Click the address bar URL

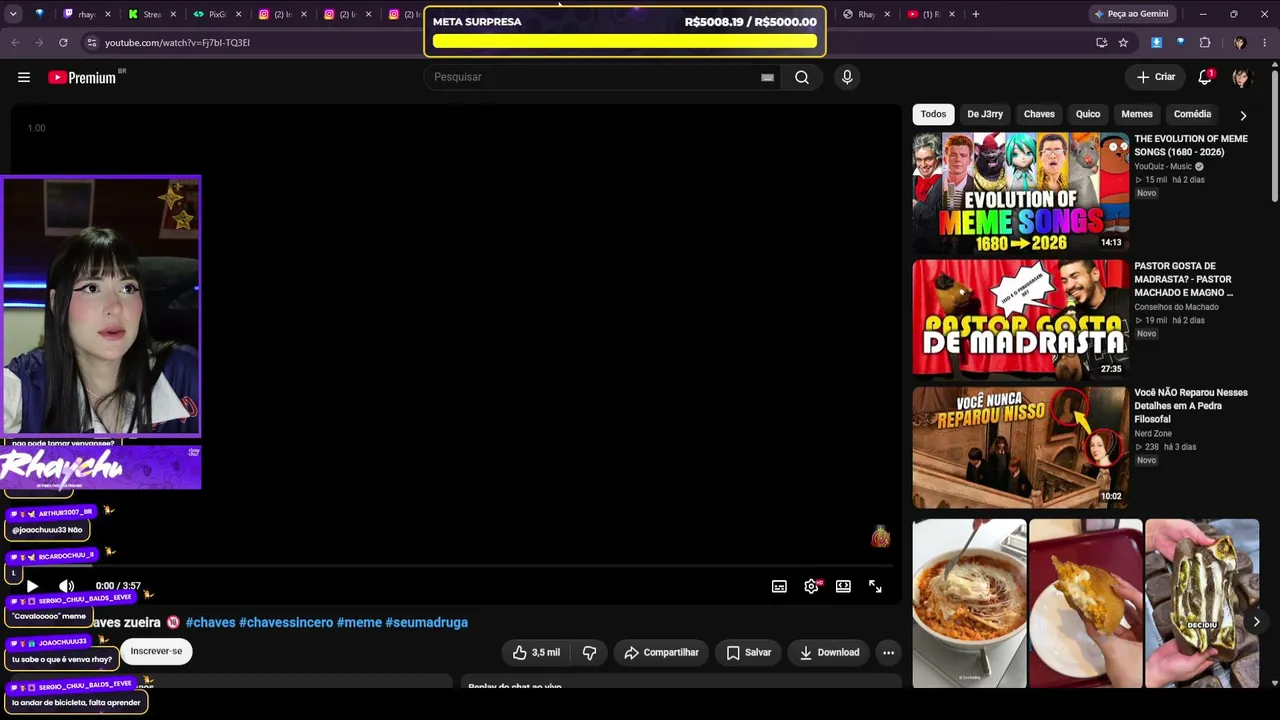point(178,43)
